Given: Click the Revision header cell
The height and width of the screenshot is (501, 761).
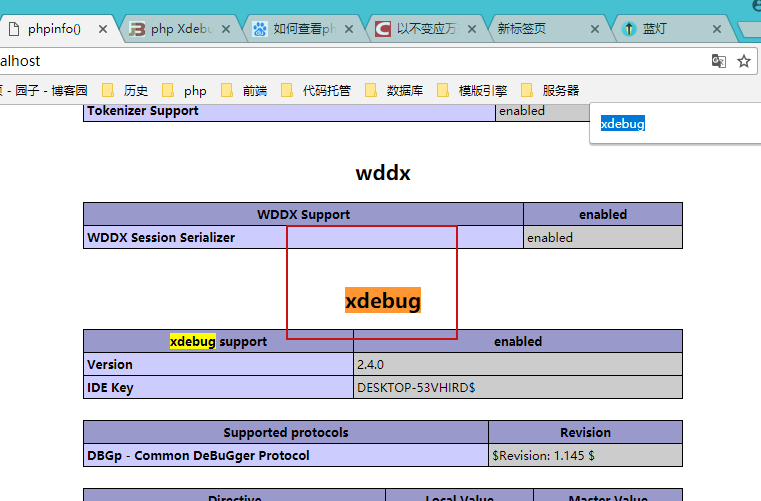Looking at the screenshot, I should pyautogui.click(x=585, y=432).
